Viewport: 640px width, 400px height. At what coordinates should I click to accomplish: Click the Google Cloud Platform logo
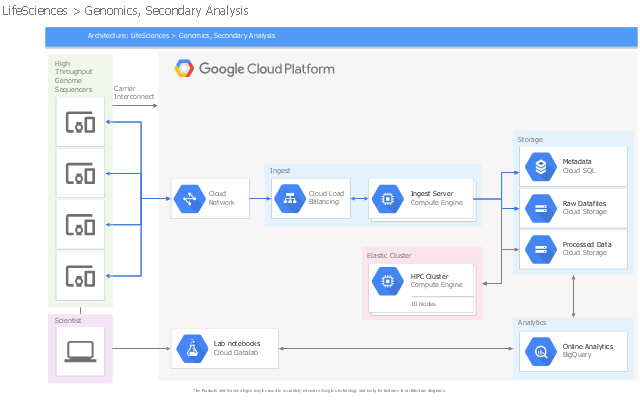(x=254, y=69)
